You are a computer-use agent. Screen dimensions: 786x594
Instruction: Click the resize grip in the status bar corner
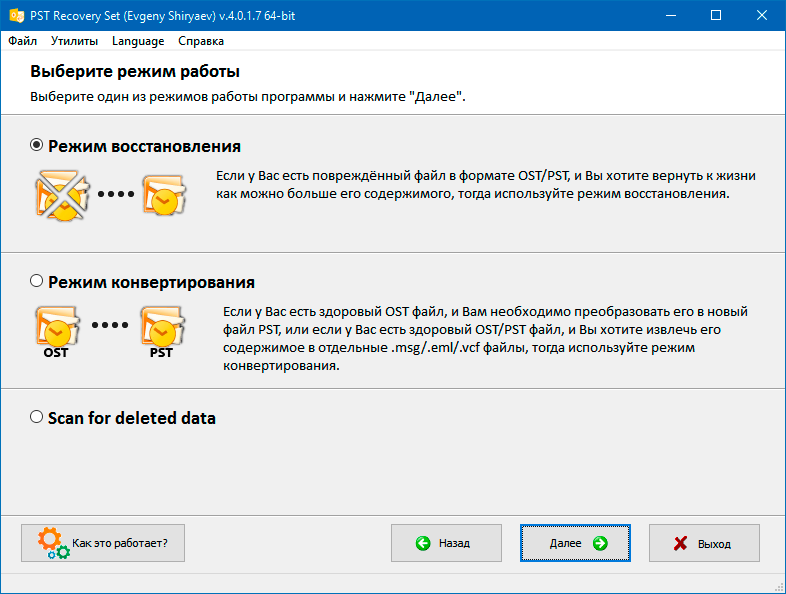click(x=779, y=587)
